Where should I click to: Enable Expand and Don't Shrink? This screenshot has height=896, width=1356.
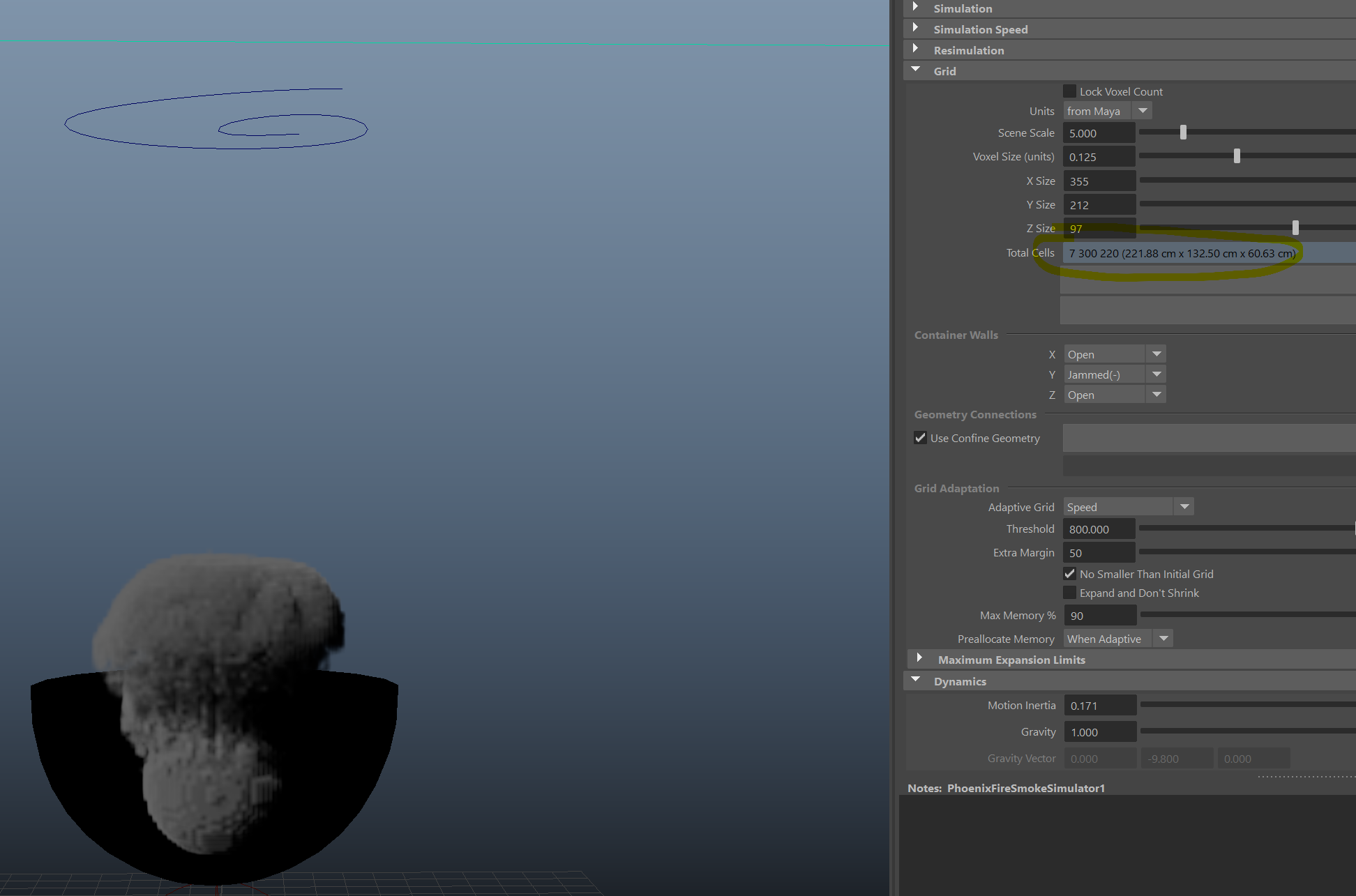1069,593
